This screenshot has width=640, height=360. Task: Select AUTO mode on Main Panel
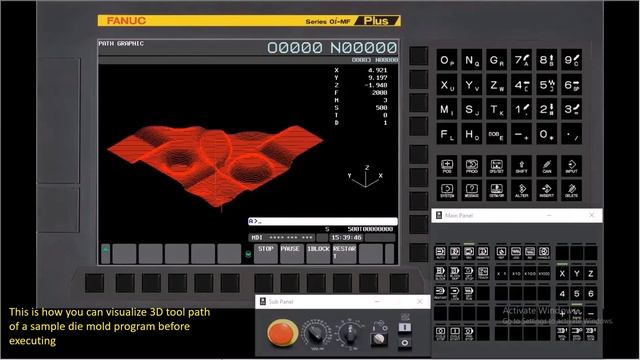(440, 253)
